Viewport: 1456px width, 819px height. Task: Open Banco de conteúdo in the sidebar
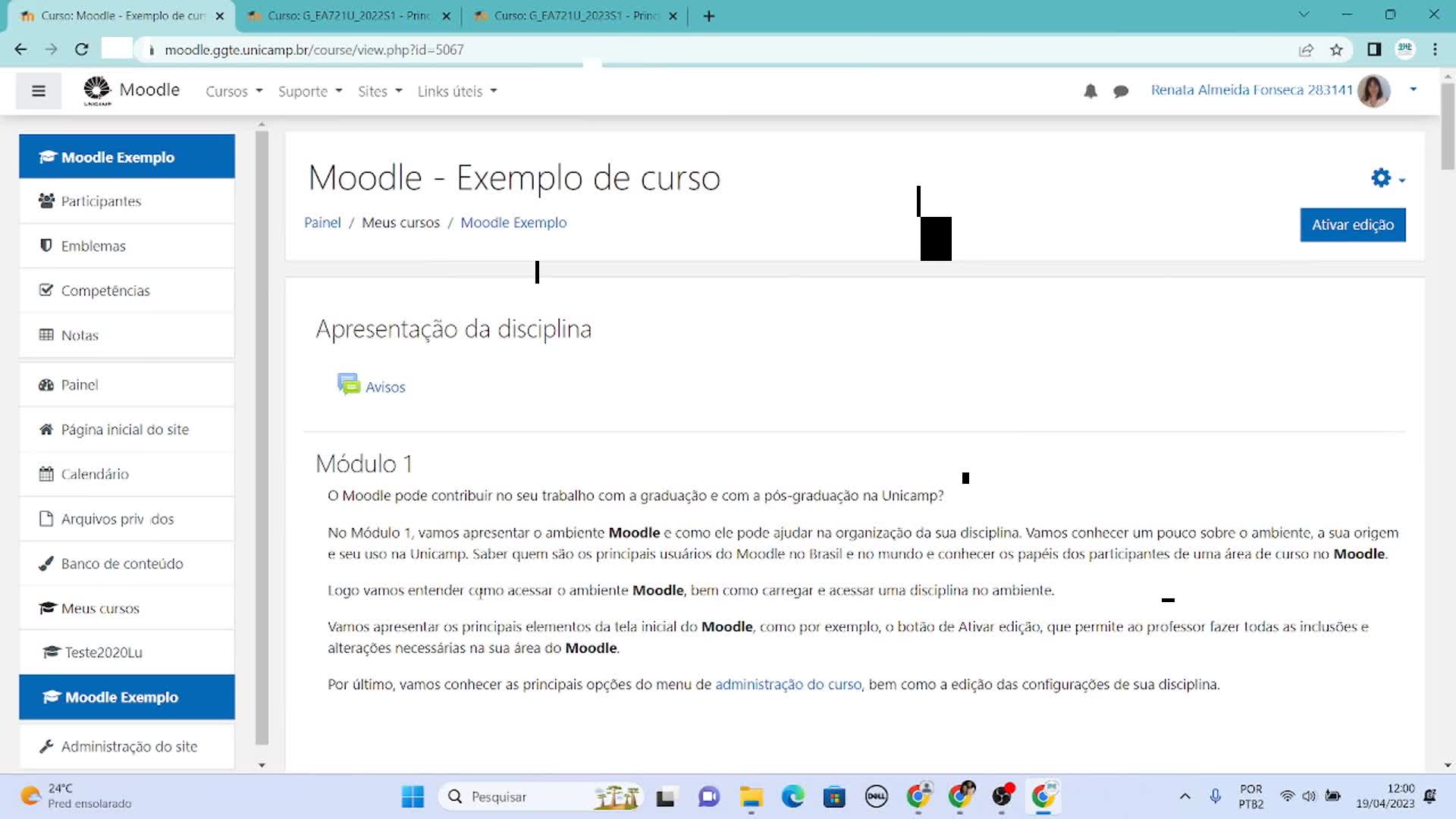pyautogui.click(x=127, y=563)
